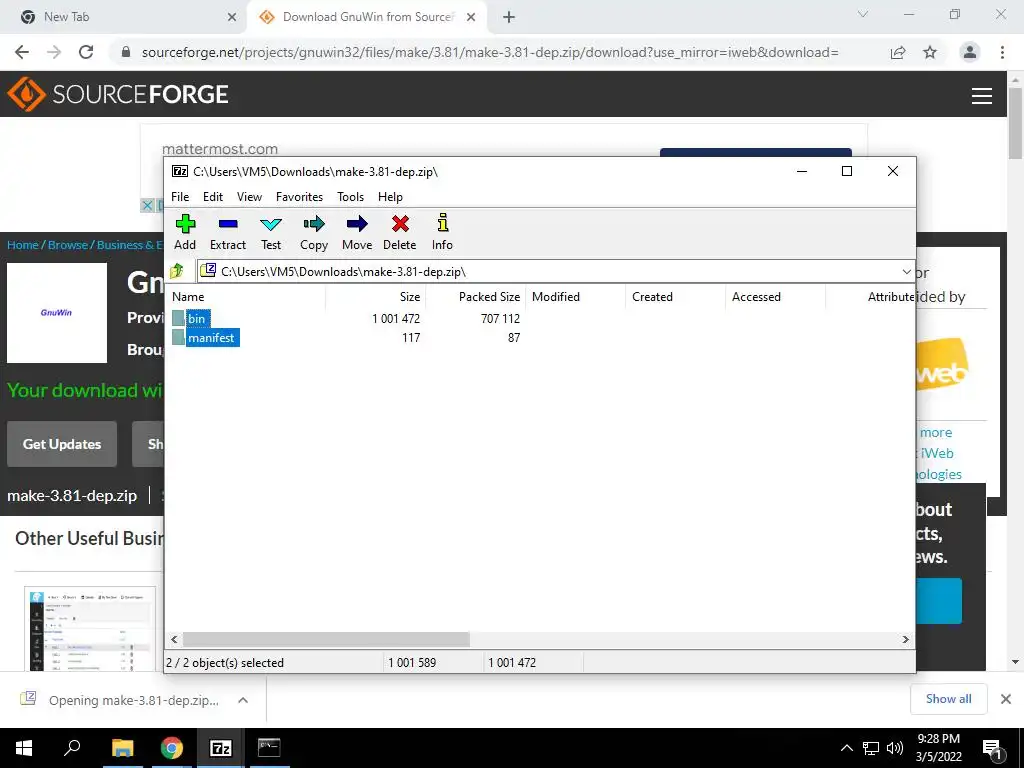Sort by Name column header

(245, 296)
